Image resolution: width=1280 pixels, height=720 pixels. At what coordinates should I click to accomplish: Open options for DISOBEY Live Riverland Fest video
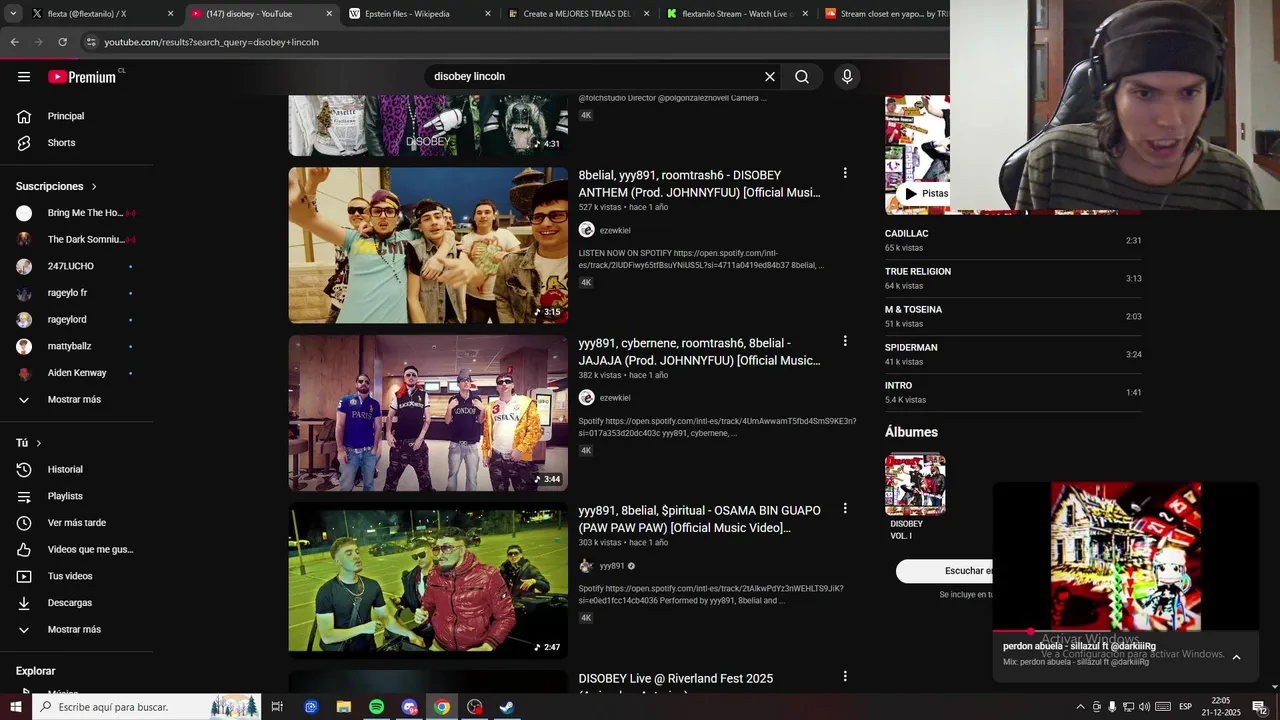click(845, 676)
